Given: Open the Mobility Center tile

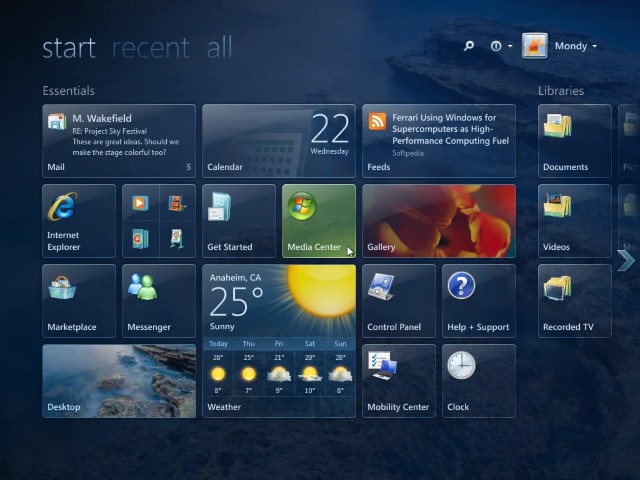Looking at the screenshot, I should click(x=398, y=380).
